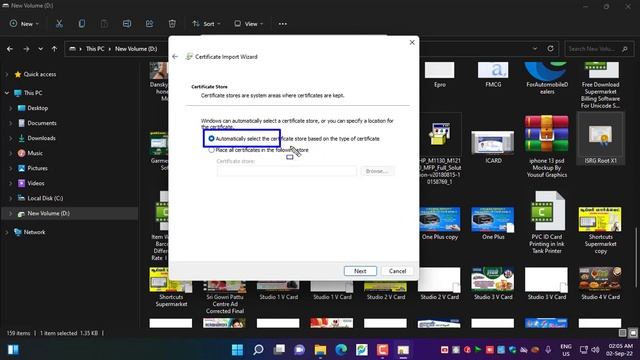Select the One Plus copy image
The image size is (640, 360).
(x=440, y=223)
